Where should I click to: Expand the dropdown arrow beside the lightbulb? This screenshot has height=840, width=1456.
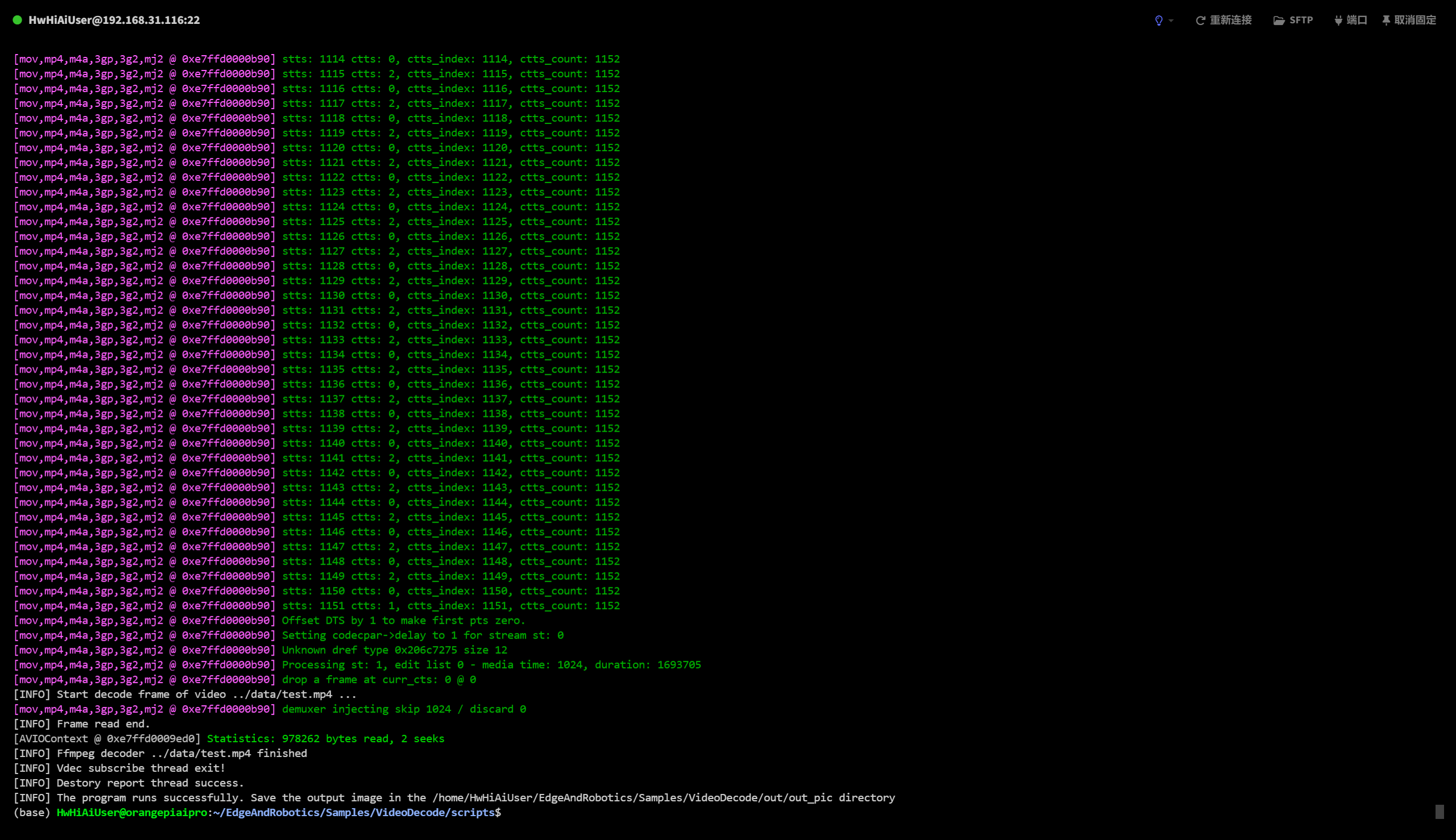pos(1171,20)
